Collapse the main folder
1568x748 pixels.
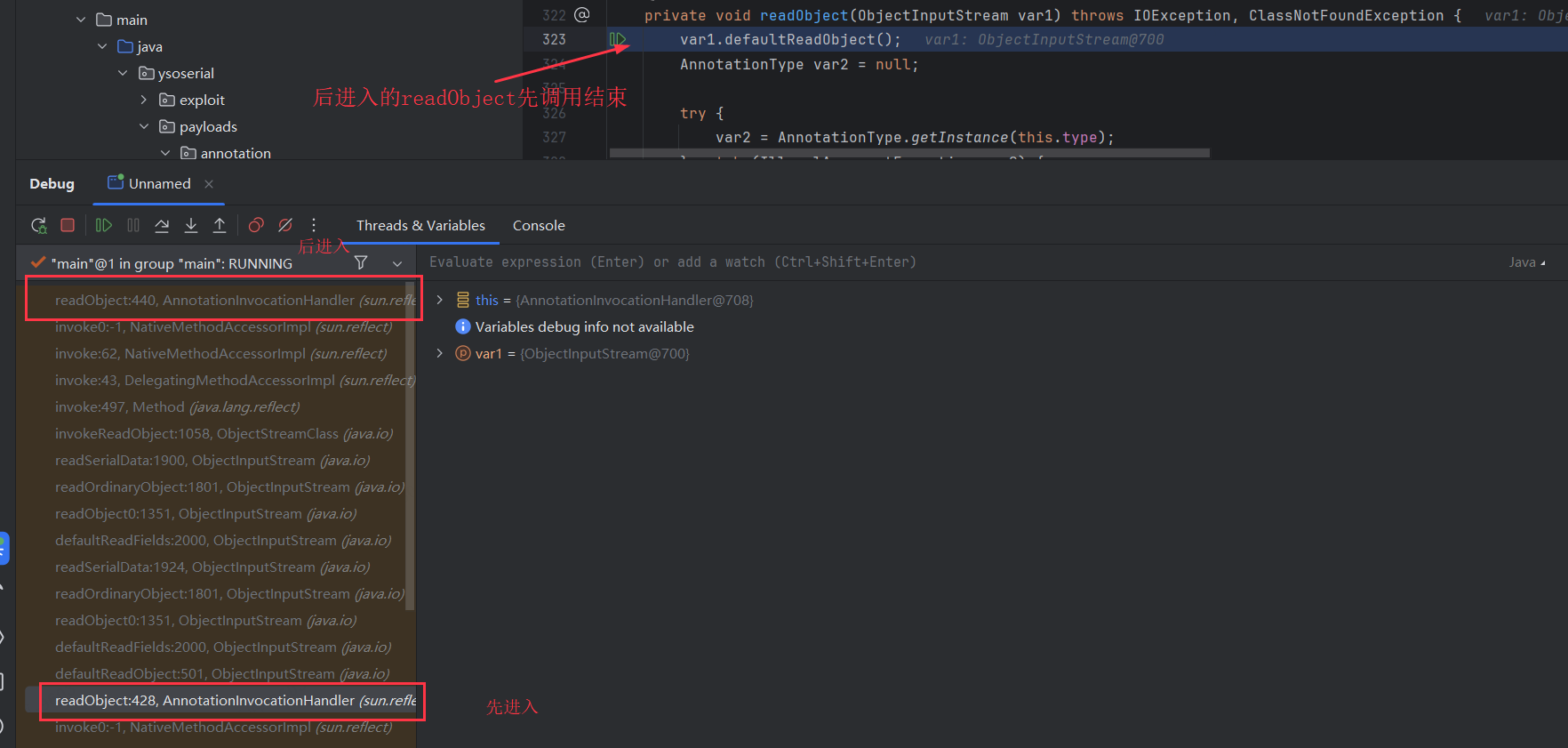[x=81, y=20]
